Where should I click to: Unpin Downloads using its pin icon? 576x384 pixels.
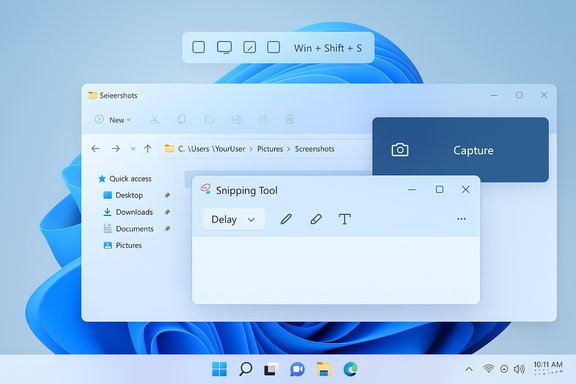(x=167, y=212)
